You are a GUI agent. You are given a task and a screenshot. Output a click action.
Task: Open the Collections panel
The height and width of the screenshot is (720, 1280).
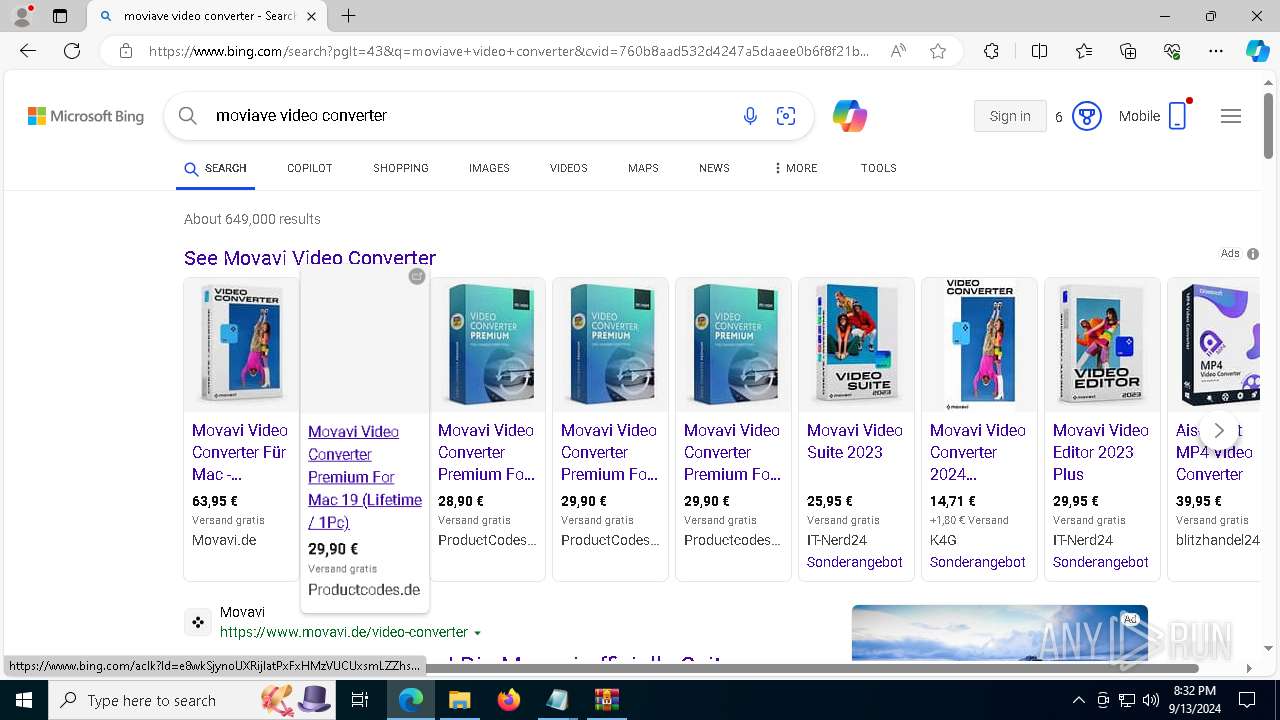coord(1128,51)
